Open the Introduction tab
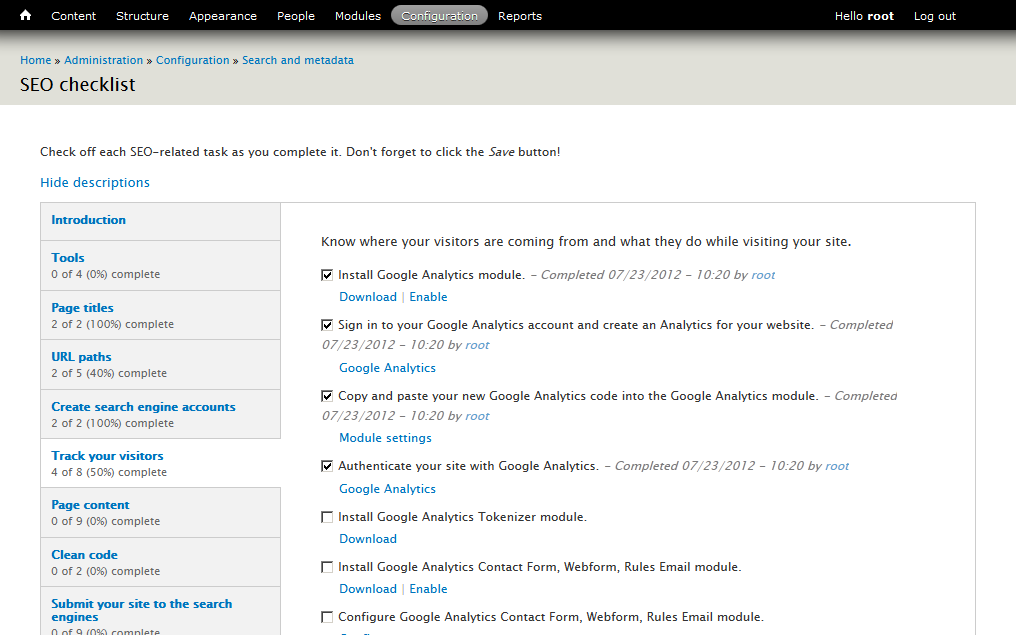 coord(88,220)
